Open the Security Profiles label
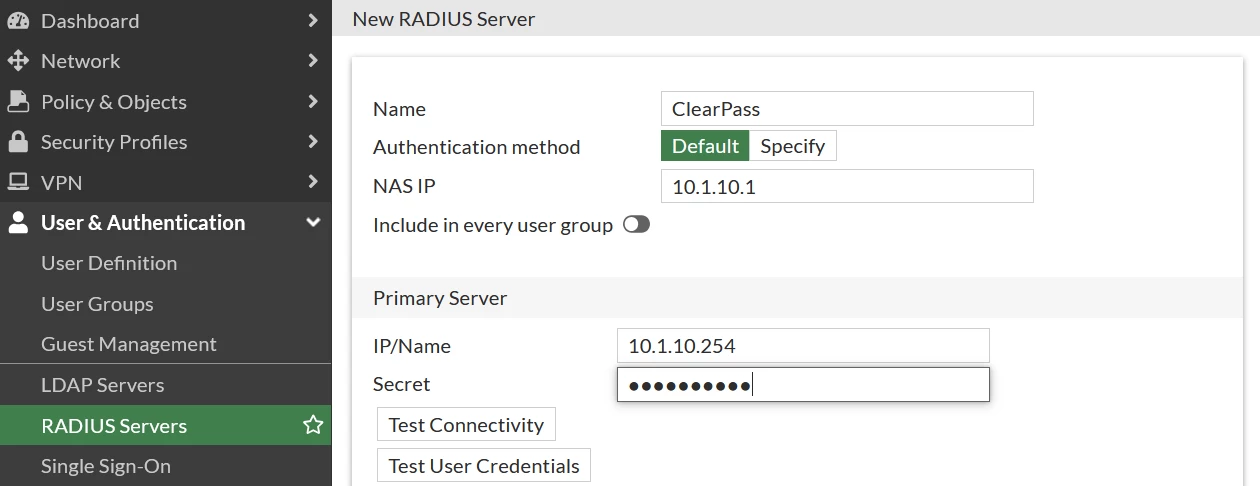 [x=114, y=142]
